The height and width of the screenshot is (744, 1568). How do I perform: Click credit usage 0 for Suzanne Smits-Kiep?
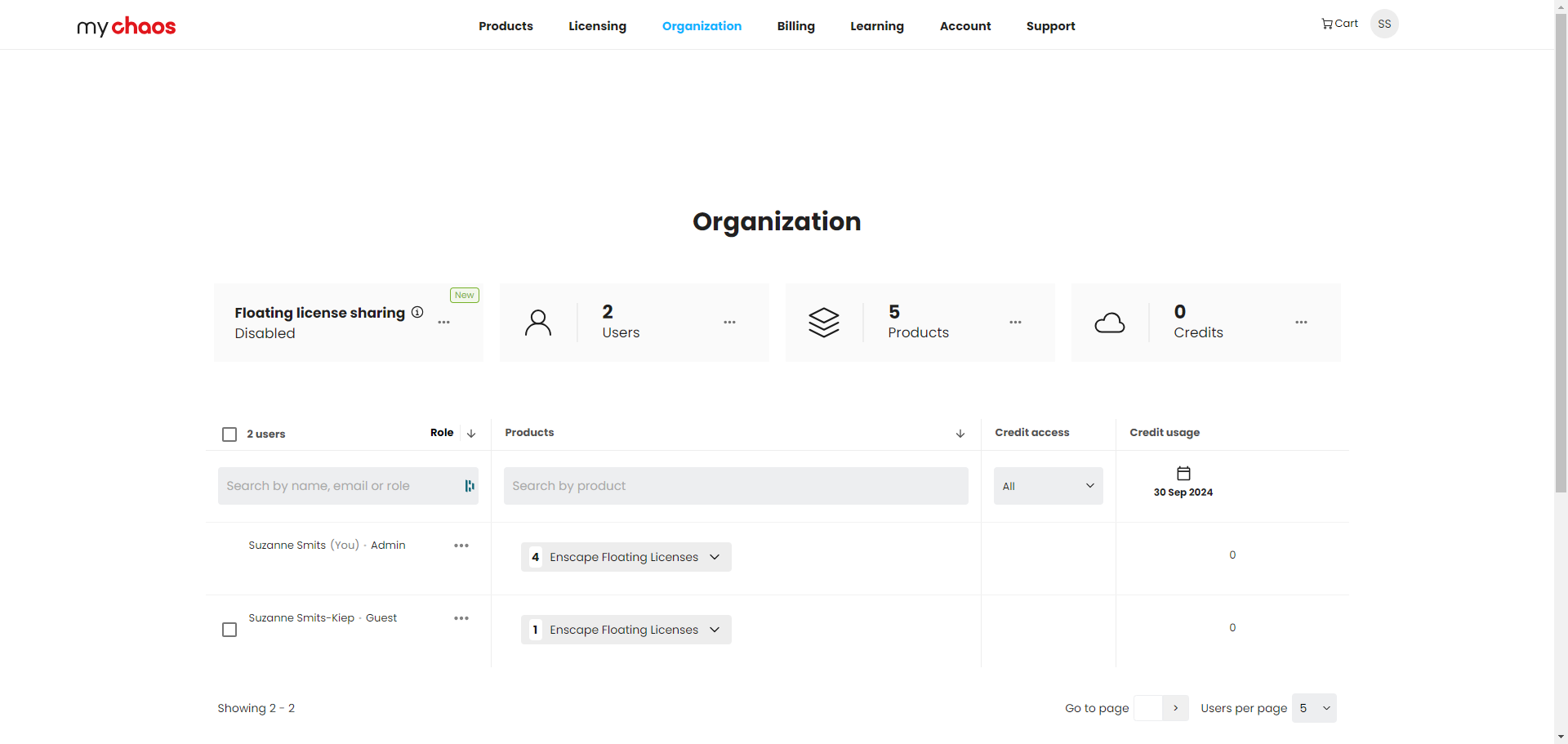(1232, 628)
